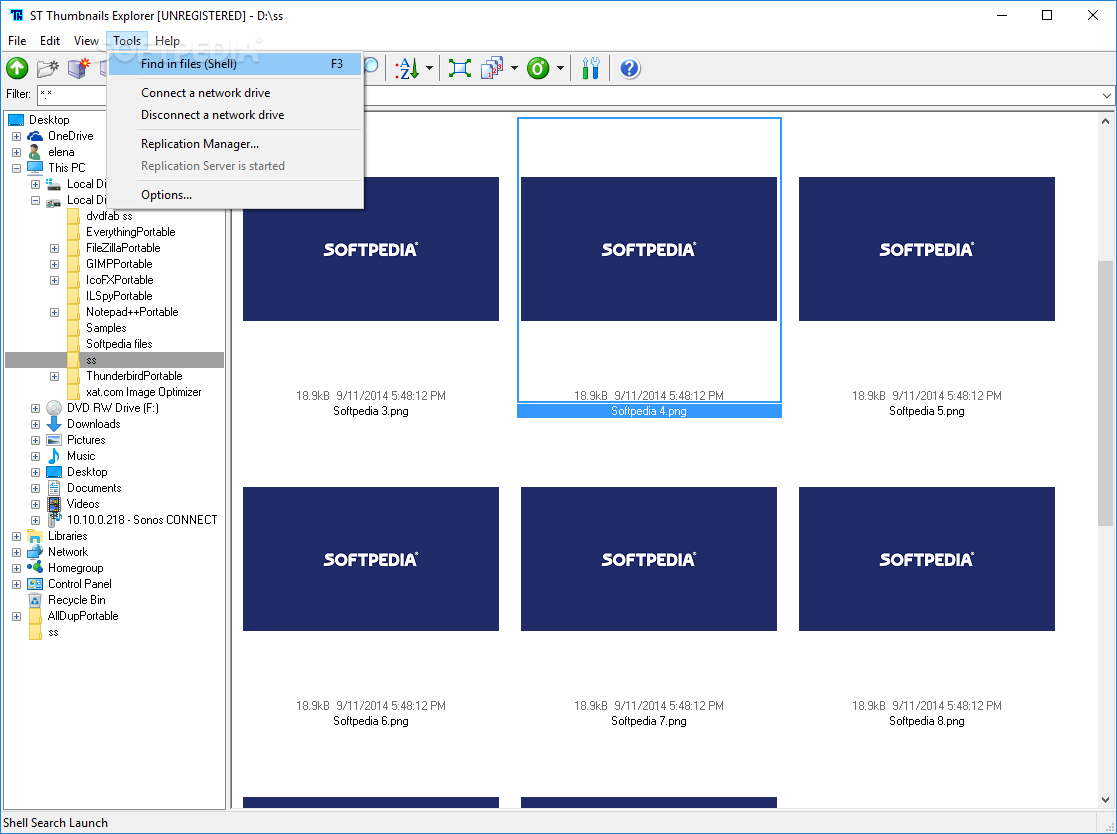Open the options tools wrench icon
This screenshot has height=834, width=1117.
point(591,68)
